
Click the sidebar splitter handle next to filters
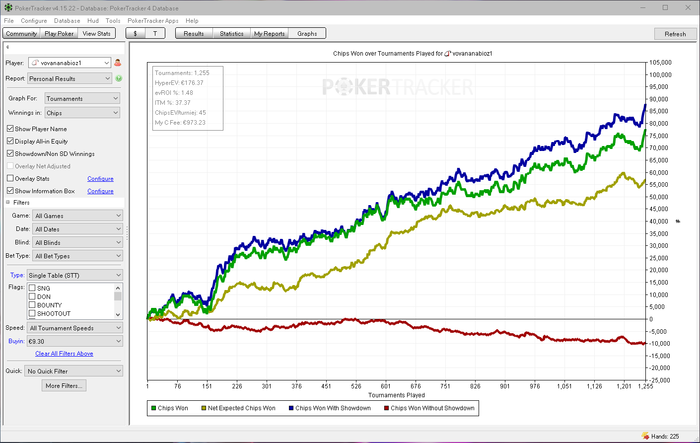tap(127, 234)
